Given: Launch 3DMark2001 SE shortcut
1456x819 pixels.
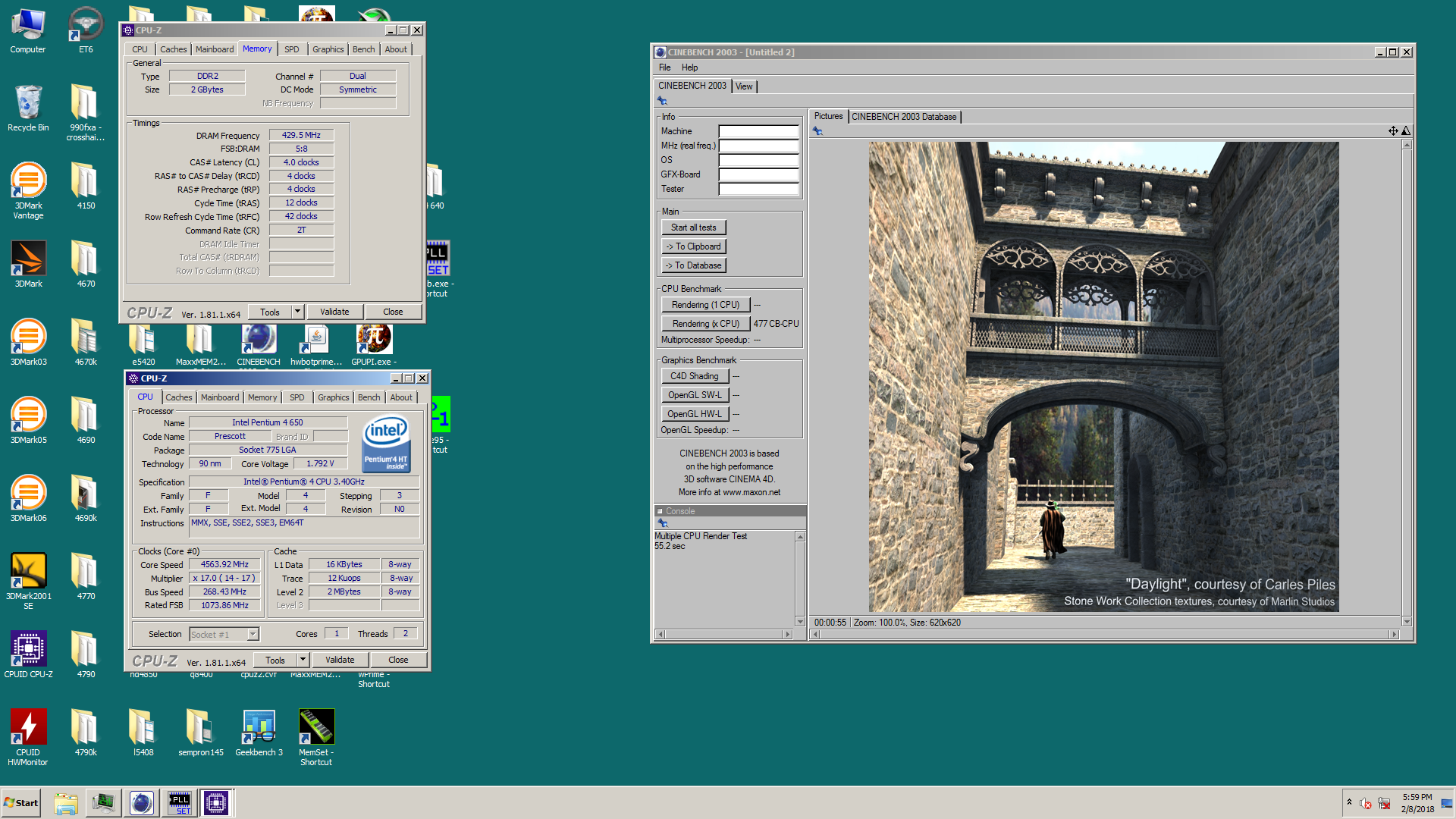Looking at the screenshot, I should click(x=28, y=581).
